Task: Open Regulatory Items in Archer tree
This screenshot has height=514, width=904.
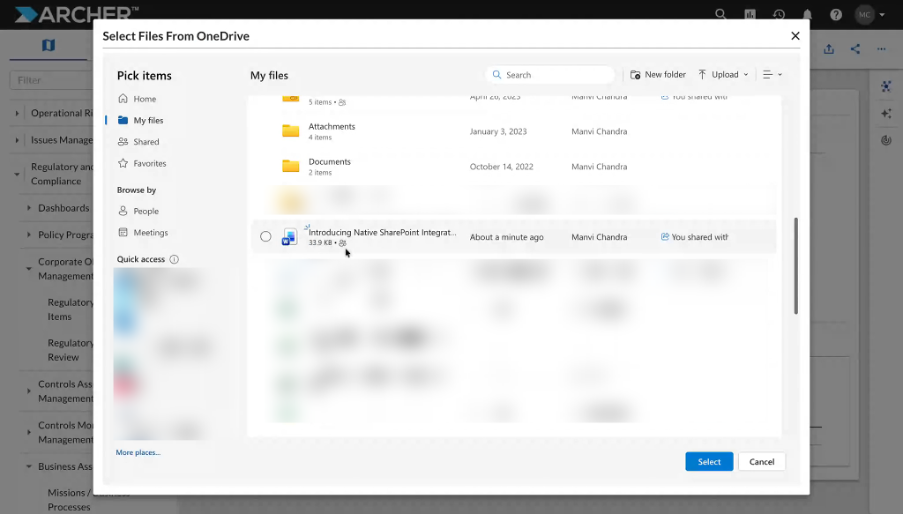Action: tap(70, 309)
